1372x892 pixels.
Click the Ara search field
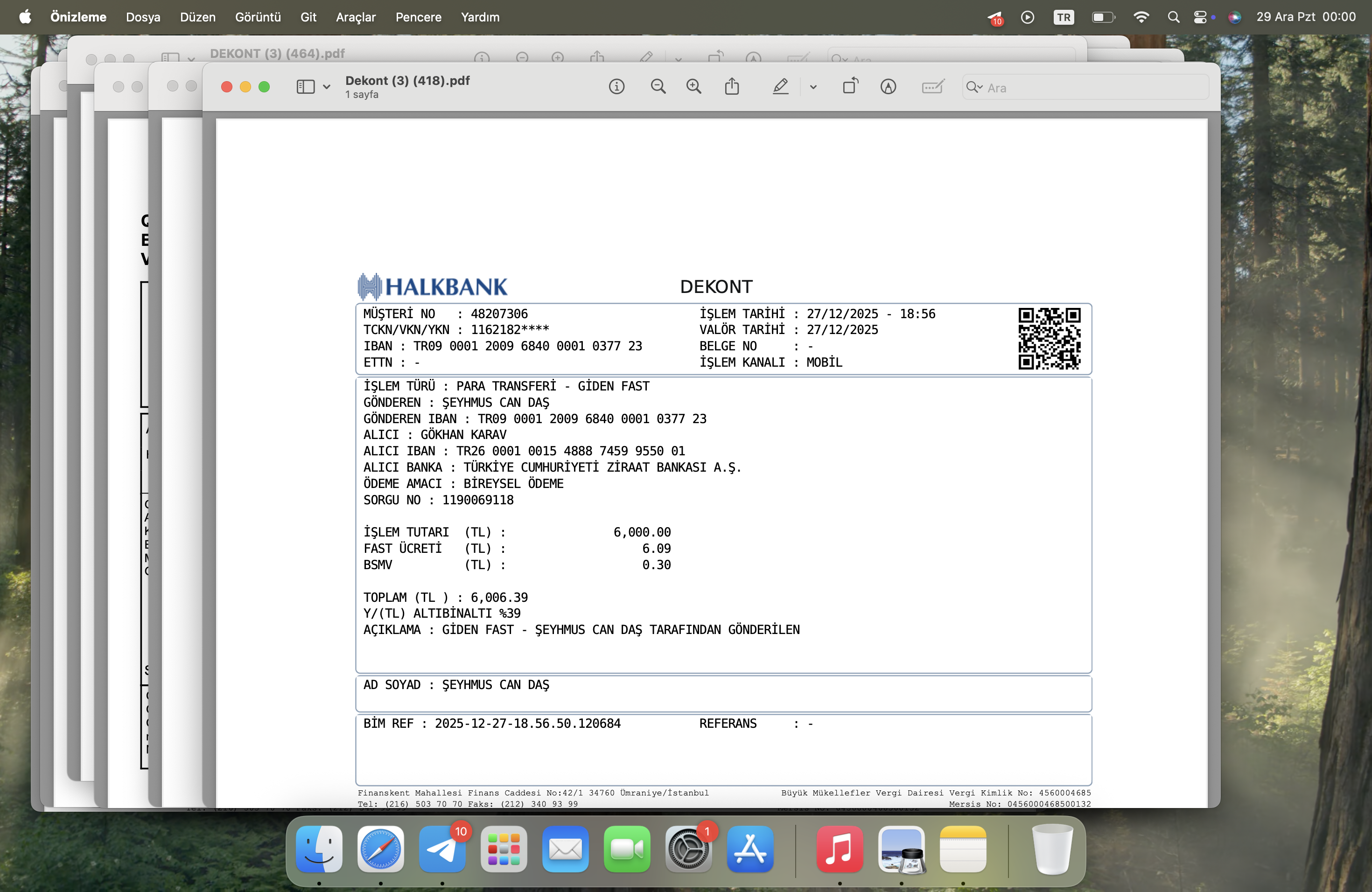click(1085, 88)
